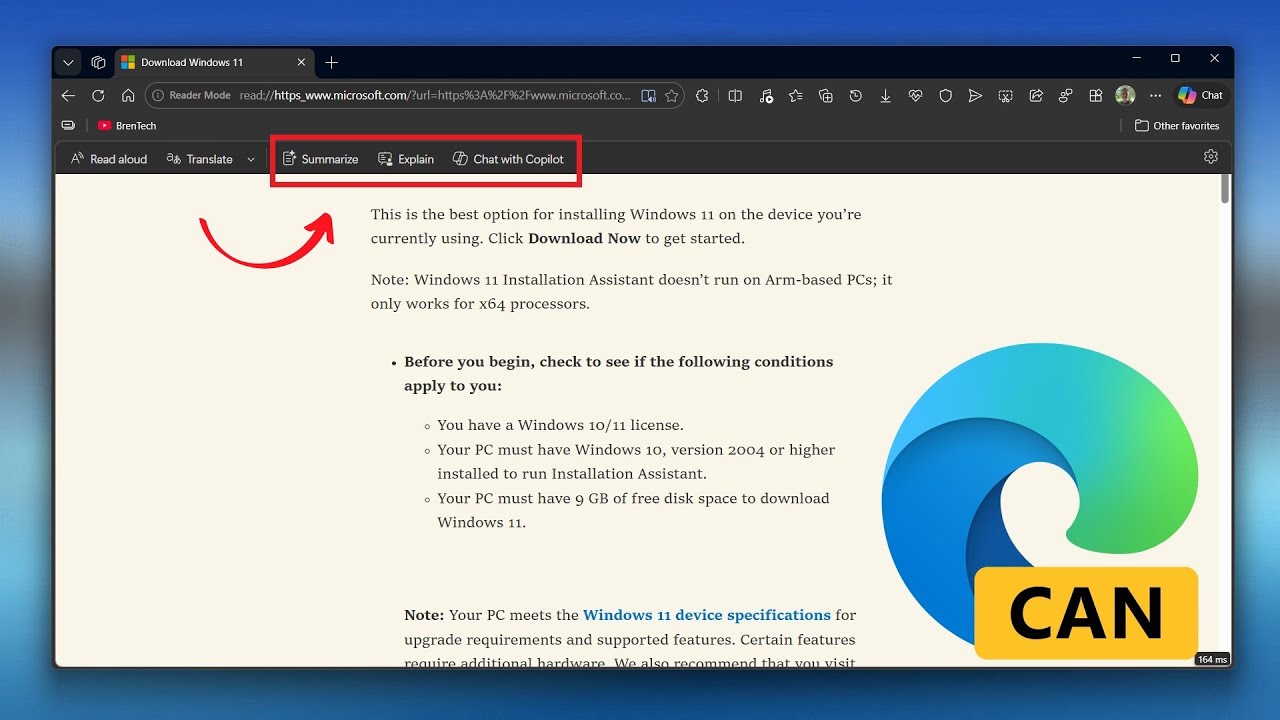Open Copilot Chat button
The image size is (1280, 720).
[x=1200, y=96]
